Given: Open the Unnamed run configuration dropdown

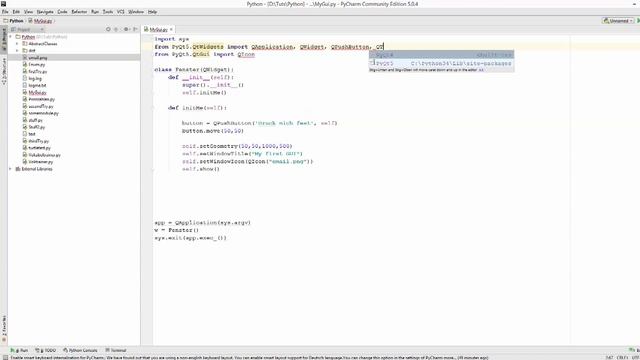Looking at the screenshot, I should point(618,20).
